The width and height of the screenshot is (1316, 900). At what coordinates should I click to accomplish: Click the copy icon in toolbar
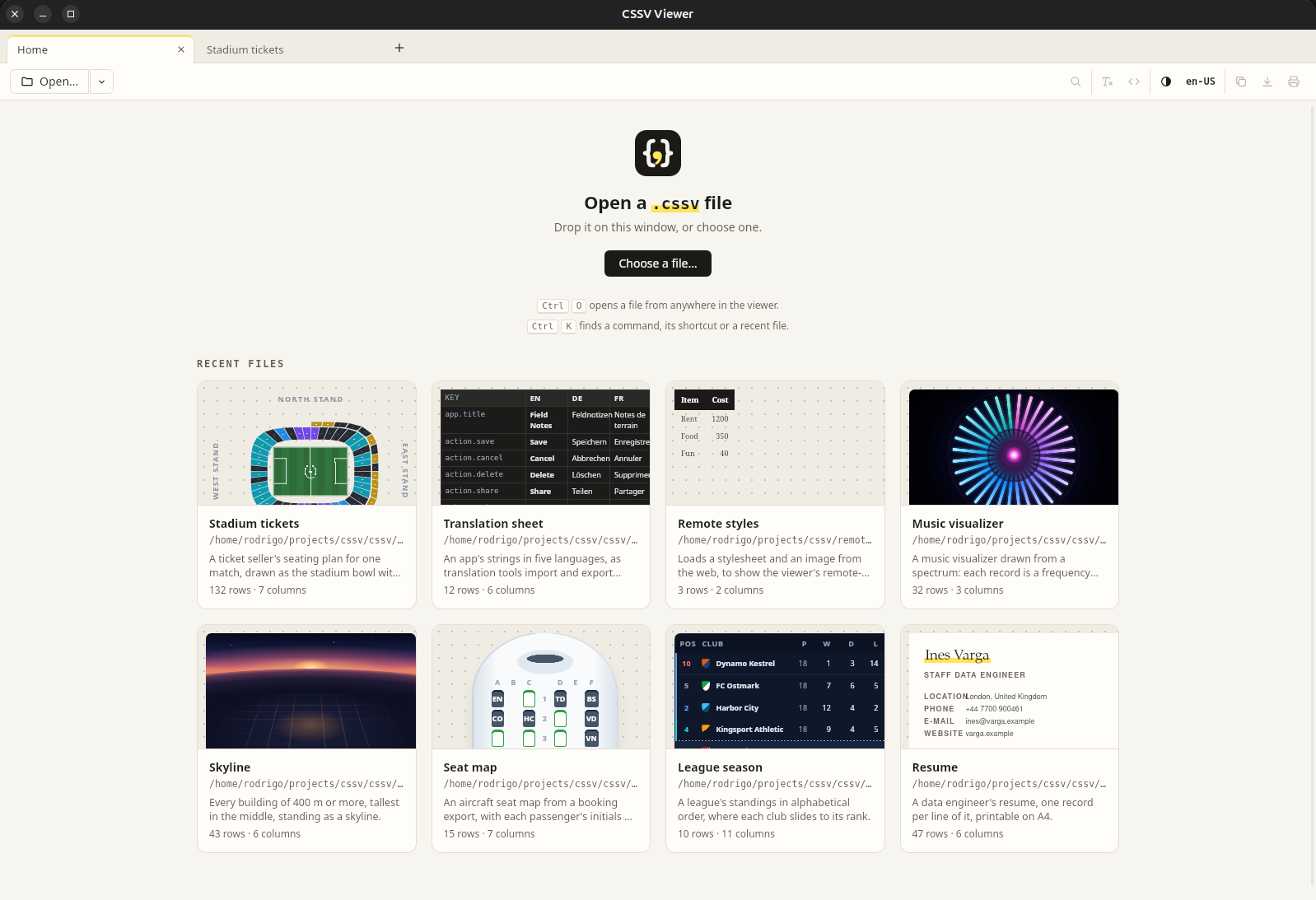point(1241,82)
